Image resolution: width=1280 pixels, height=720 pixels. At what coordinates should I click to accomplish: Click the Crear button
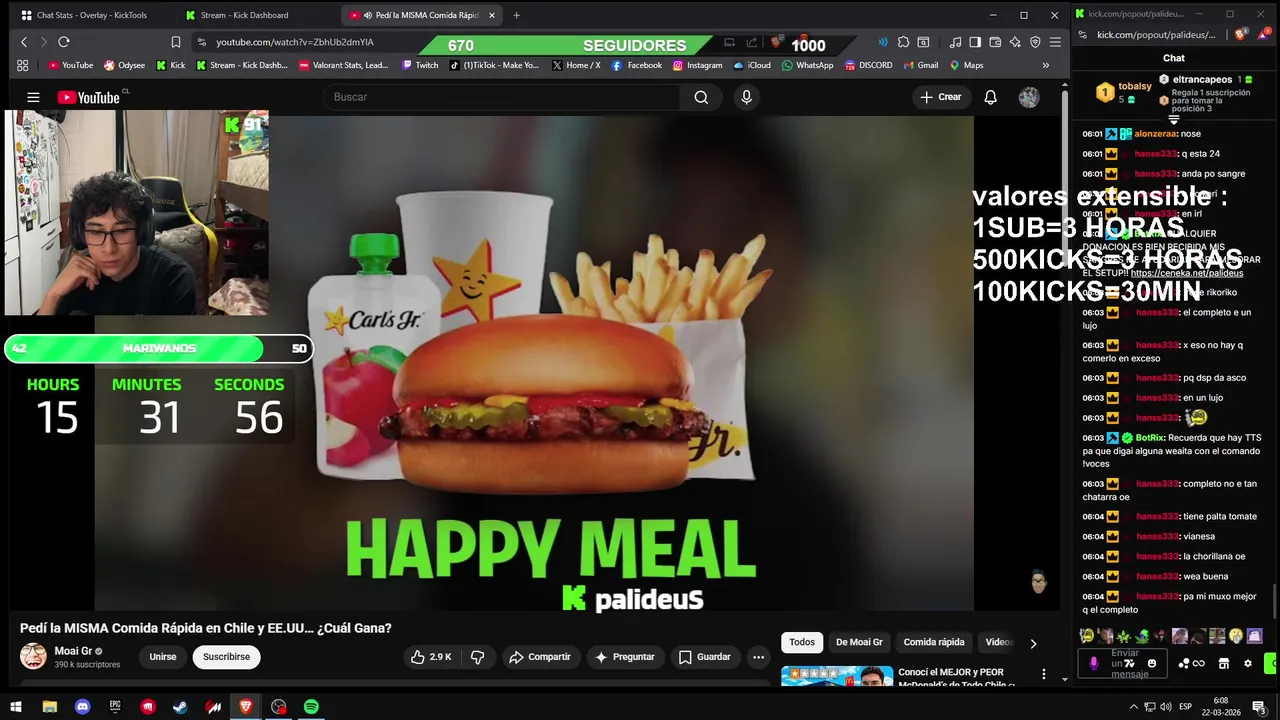(941, 97)
